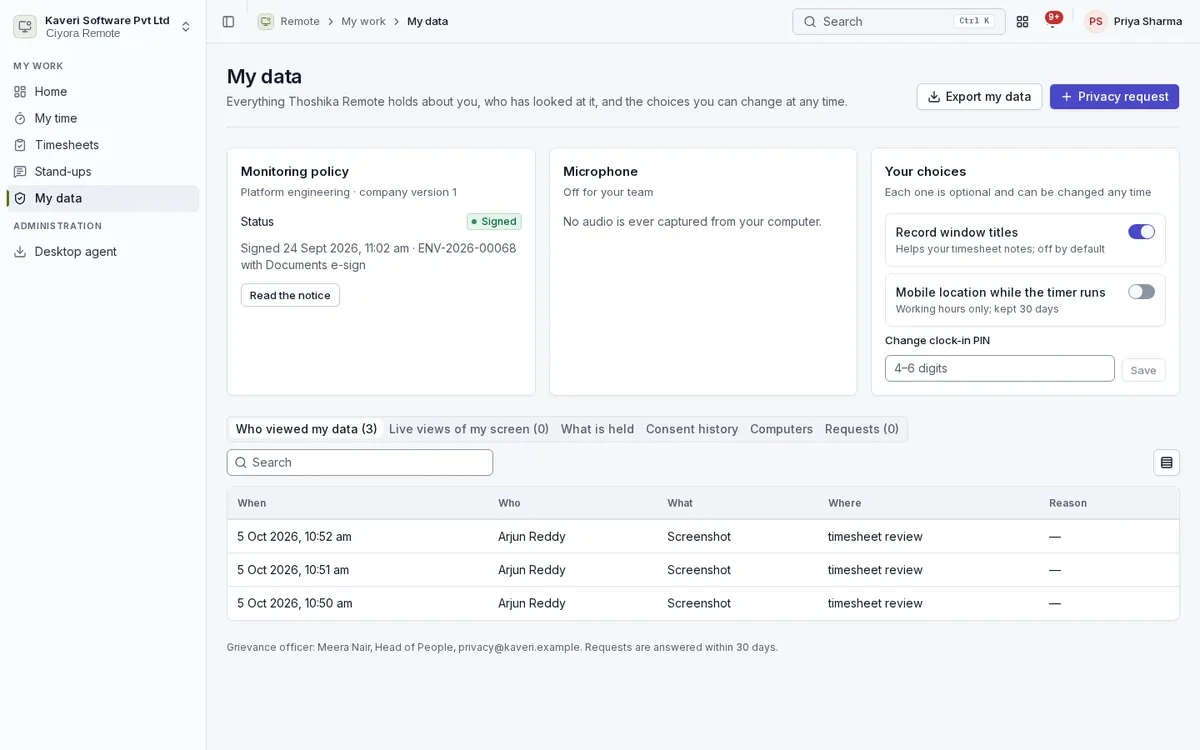Click the Ctrl K shortcut hint
Viewport: 1200px width, 750px height.
(x=974, y=21)
